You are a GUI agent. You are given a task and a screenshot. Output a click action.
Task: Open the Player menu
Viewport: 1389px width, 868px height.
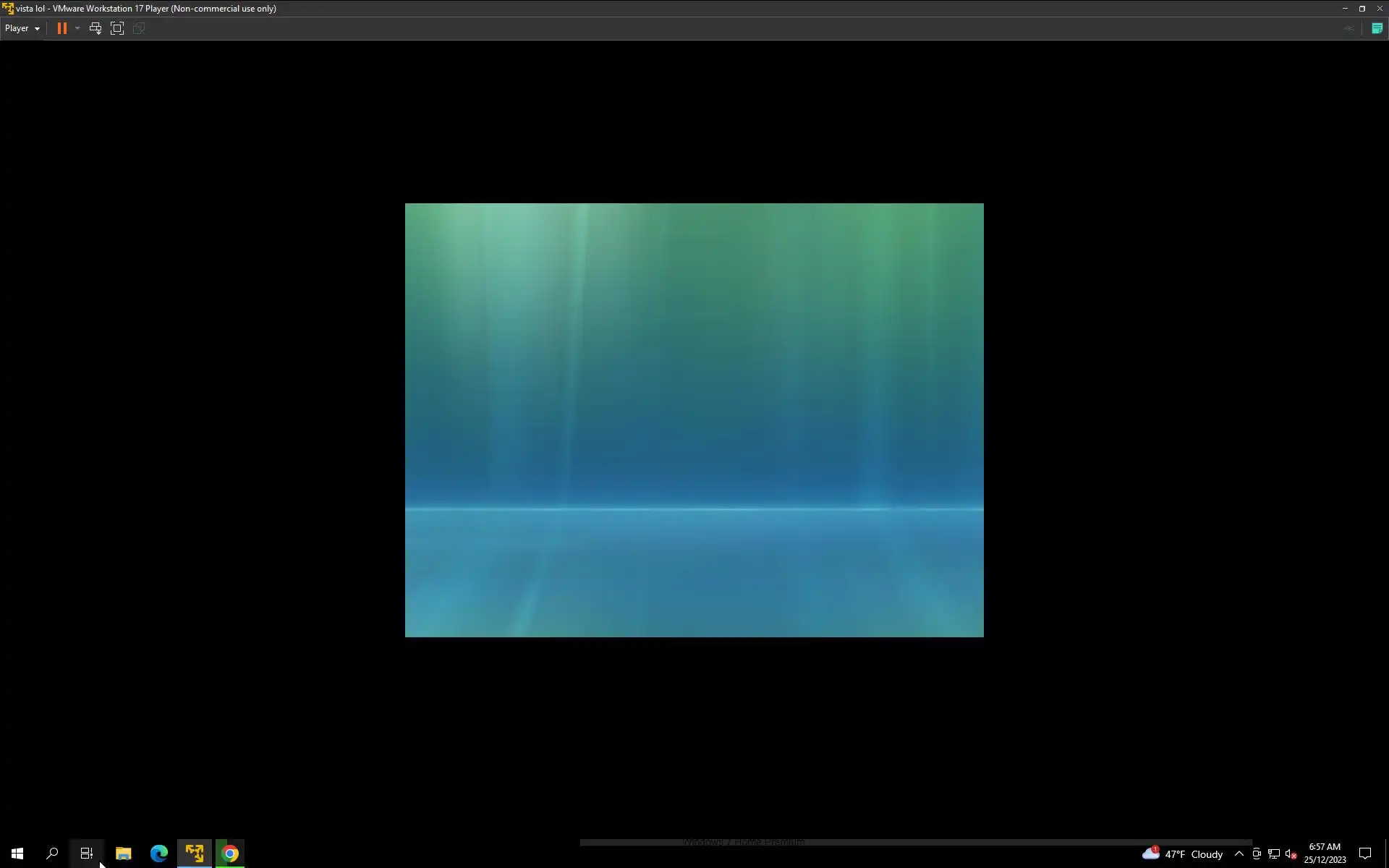pos(22,28)
